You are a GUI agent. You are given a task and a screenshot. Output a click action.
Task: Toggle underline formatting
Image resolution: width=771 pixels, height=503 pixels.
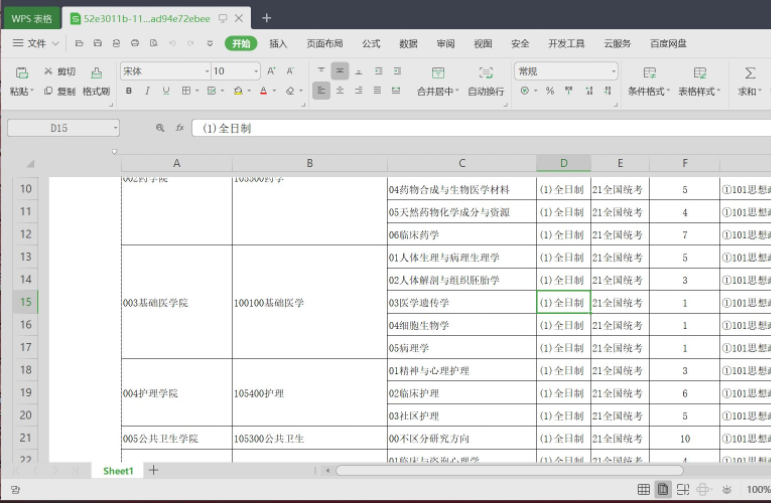(166, 91)
